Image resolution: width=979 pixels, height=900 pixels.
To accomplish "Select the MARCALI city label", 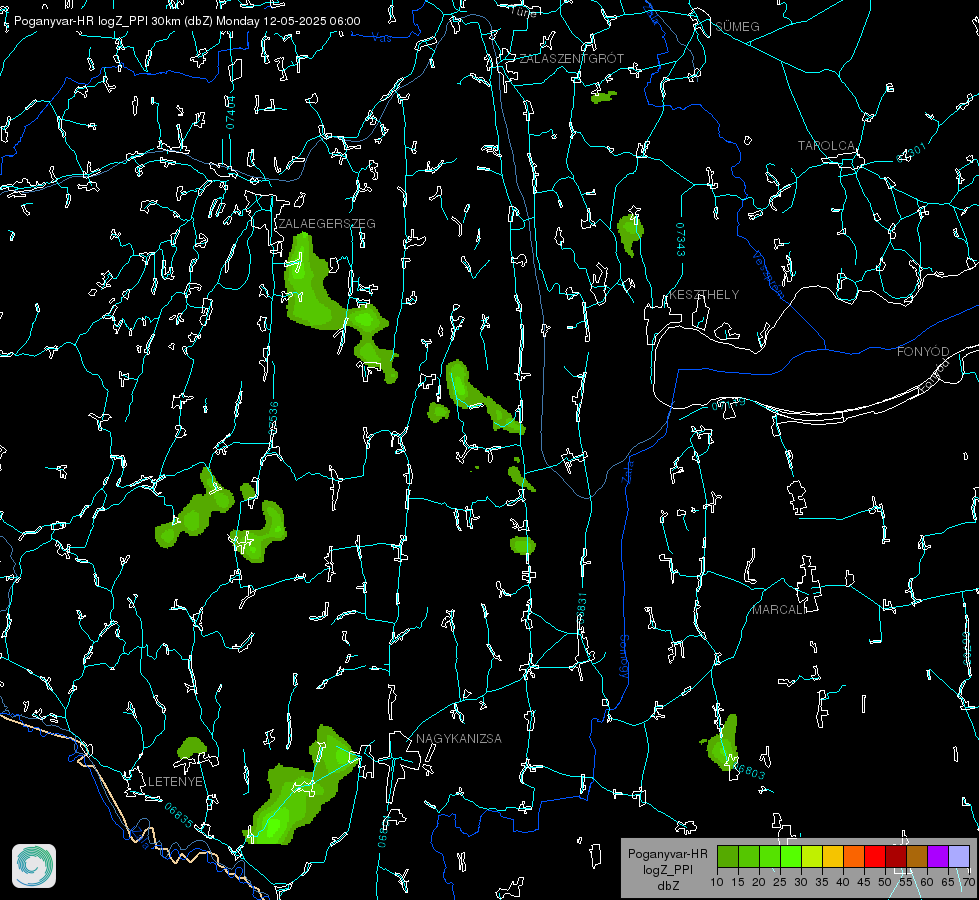I will point(778,610).
